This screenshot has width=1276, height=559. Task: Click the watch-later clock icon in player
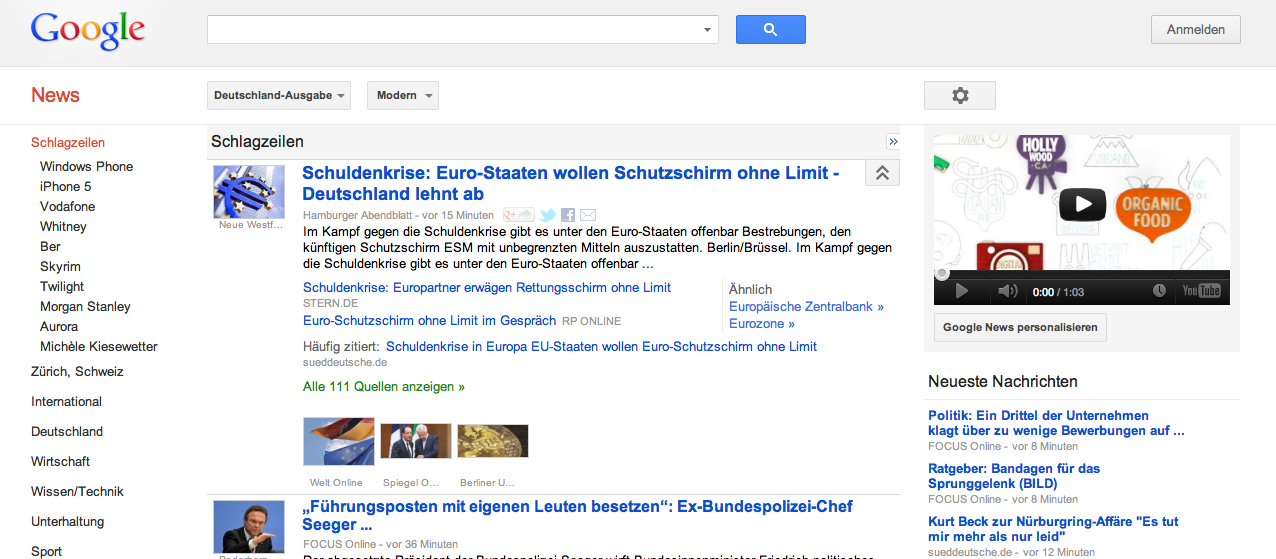pos(1159,291)
